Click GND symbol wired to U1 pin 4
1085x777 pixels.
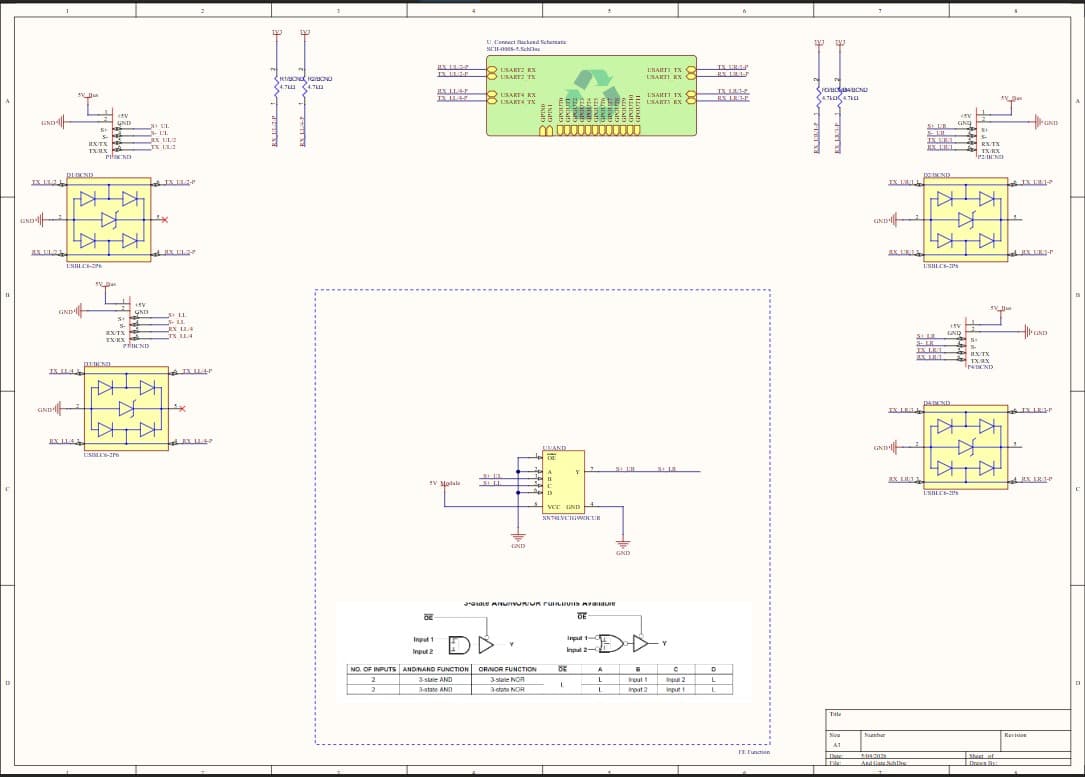[x=623, y=546]
